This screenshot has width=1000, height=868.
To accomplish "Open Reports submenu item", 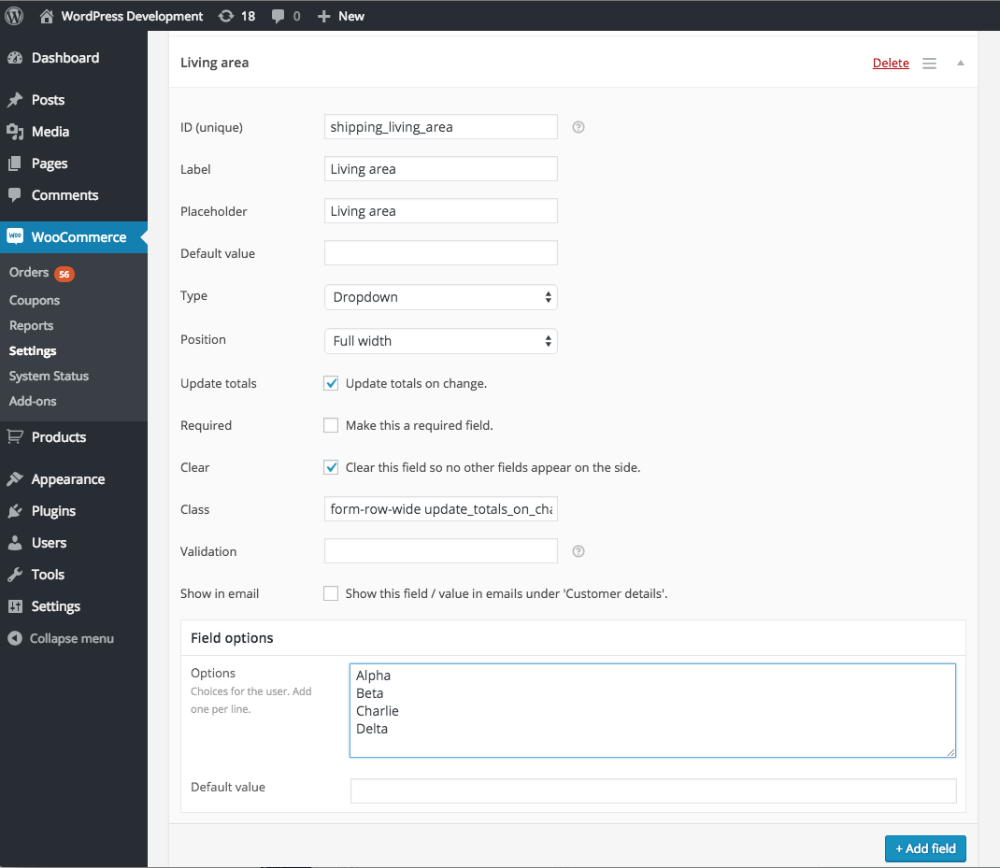I will point(31,326).
